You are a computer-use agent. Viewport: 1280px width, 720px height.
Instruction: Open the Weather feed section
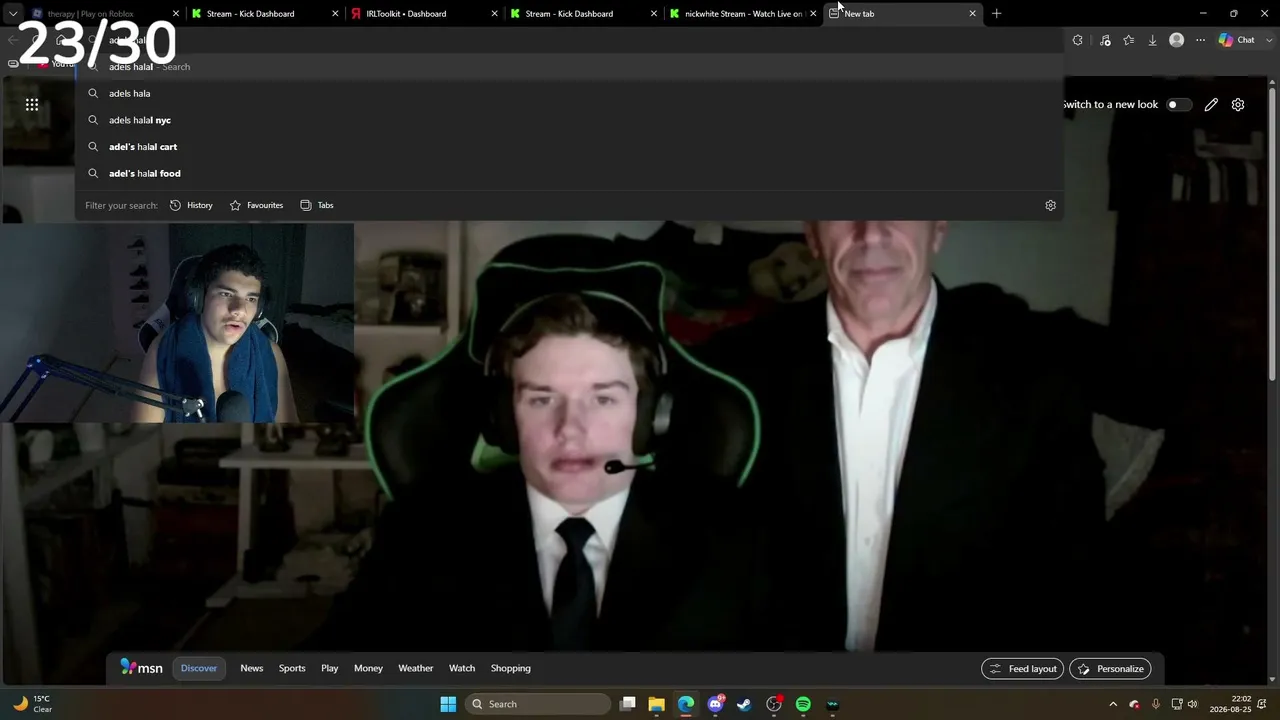[x=416, y=668]
